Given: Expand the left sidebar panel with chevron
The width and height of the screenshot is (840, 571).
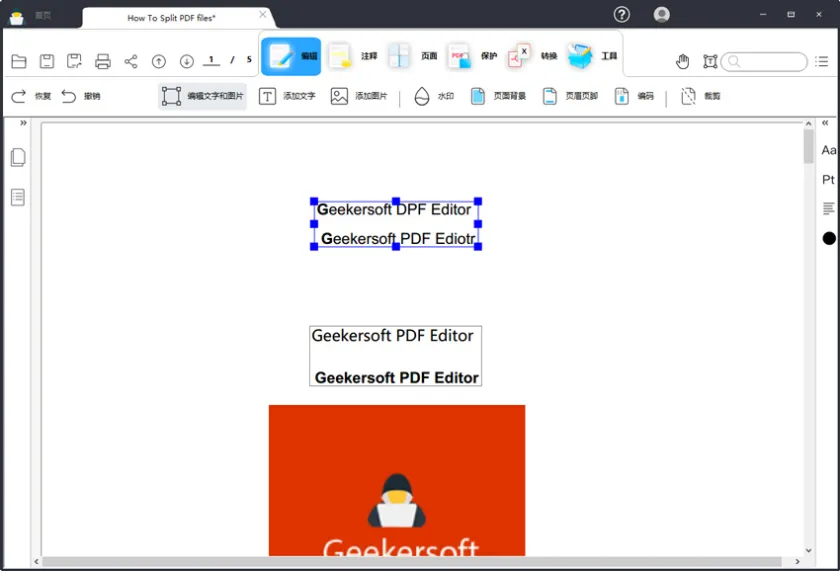Looking at the screenshot, I should tap(23, 123).
